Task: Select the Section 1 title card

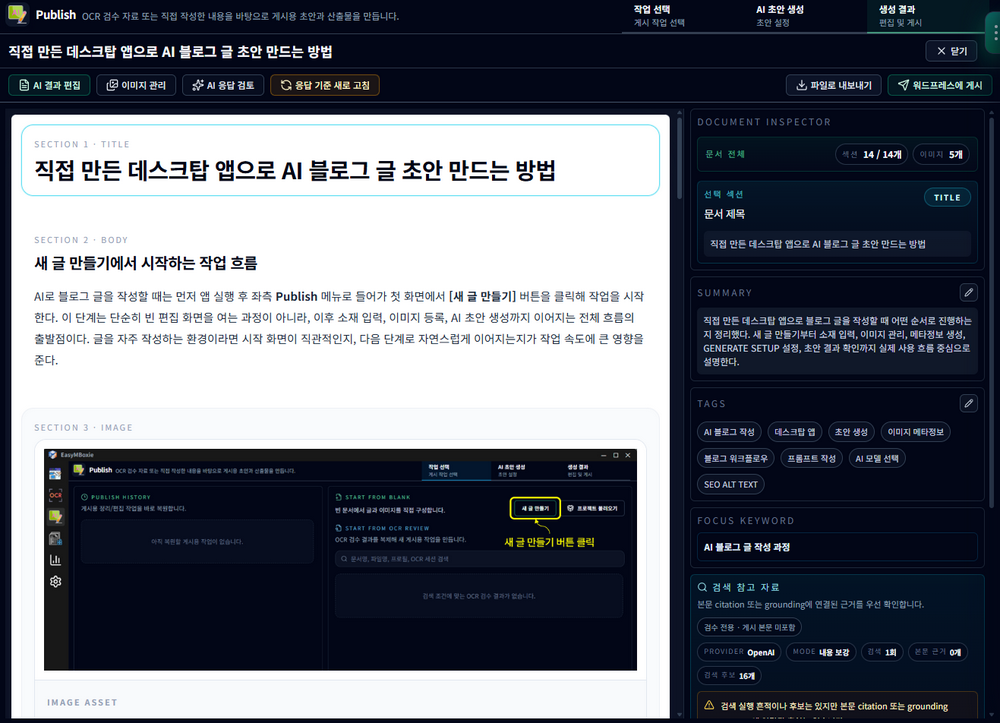Action: pyautogui.click(x=341, y=160)
